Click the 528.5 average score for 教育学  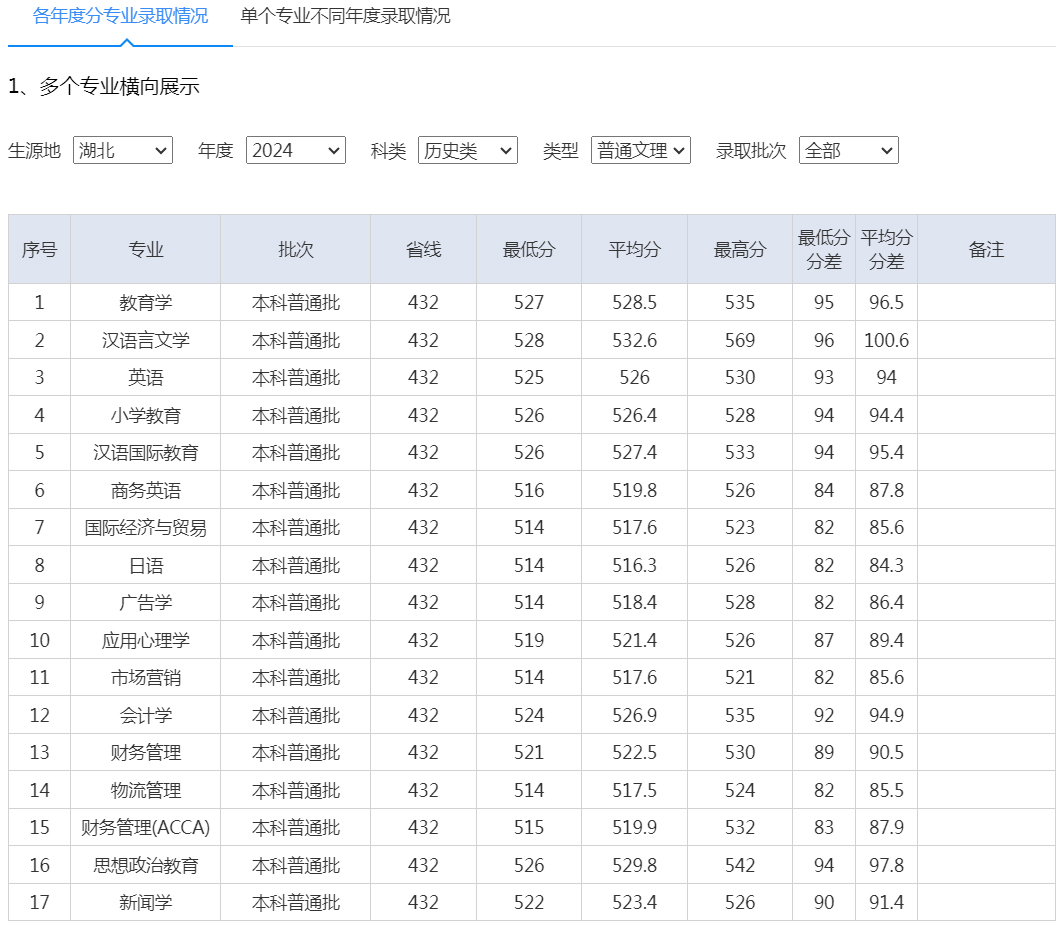pyautogui.click(x=635, y=302)
